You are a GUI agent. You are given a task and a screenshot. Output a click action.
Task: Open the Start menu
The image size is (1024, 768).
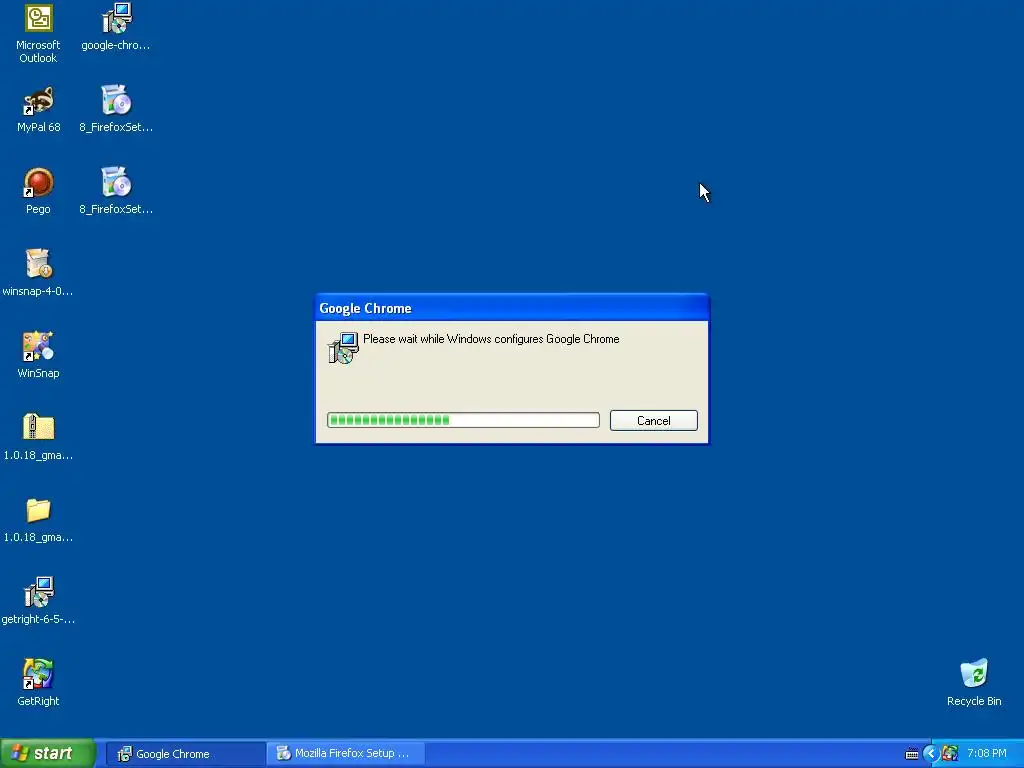tap(48, 754)
